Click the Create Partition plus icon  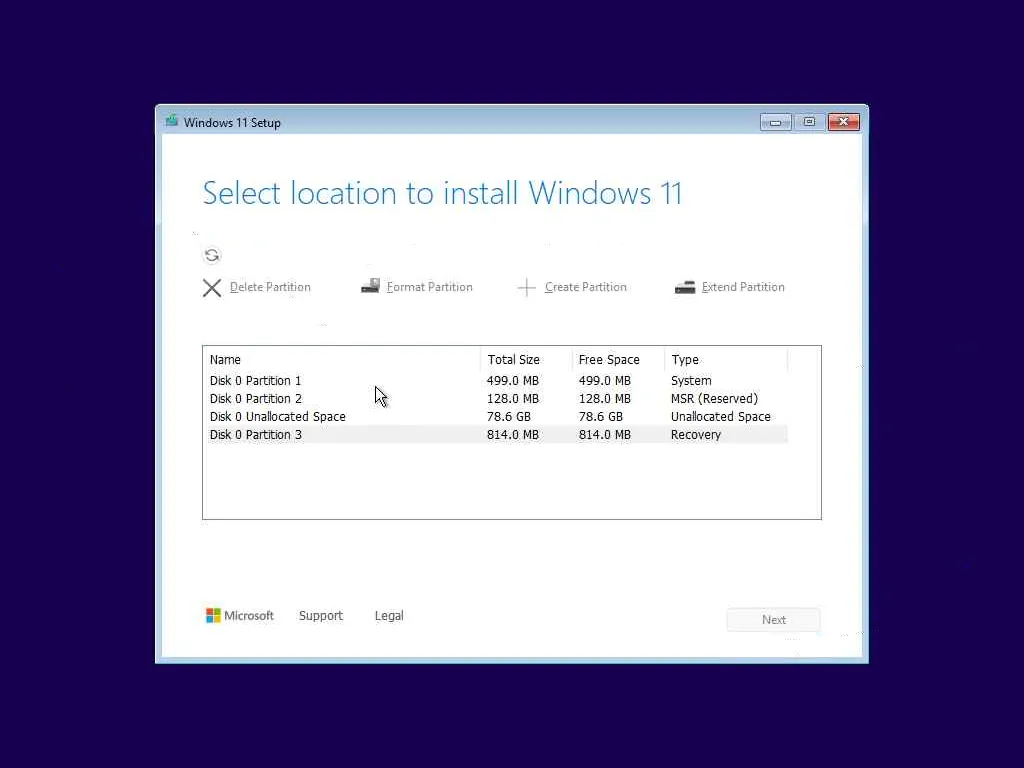coord(526,287)
